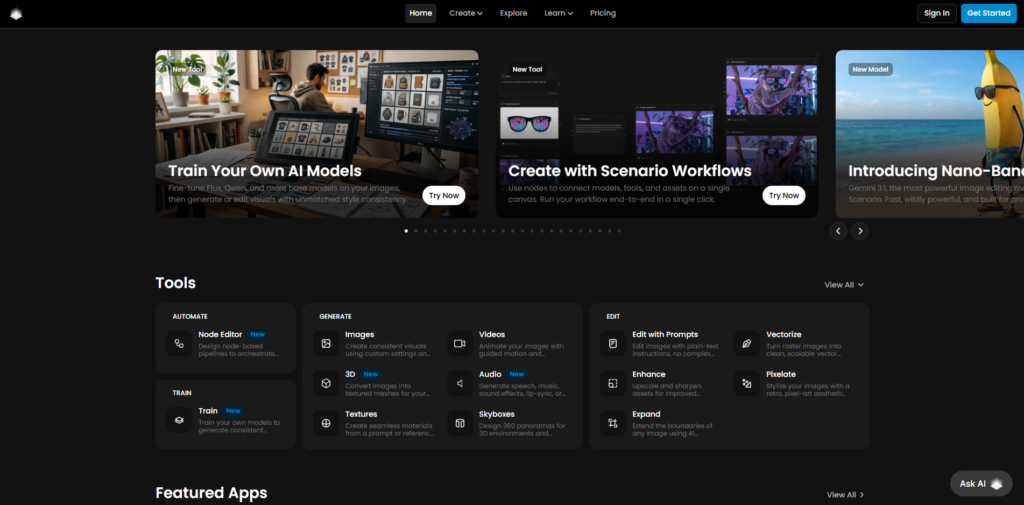Open the 3D mesh tool icon
The image size is (1024, 505).
326,383
